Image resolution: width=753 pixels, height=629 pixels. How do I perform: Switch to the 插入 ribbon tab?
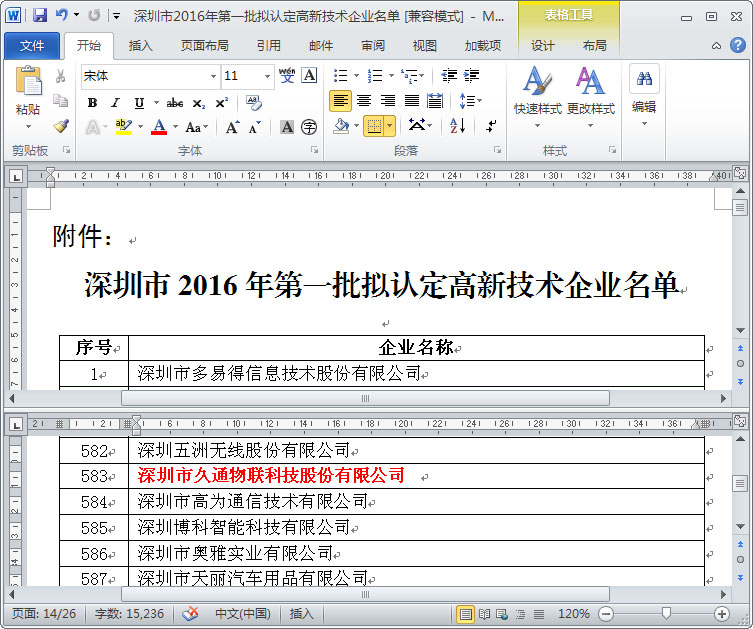click(141, 45)
